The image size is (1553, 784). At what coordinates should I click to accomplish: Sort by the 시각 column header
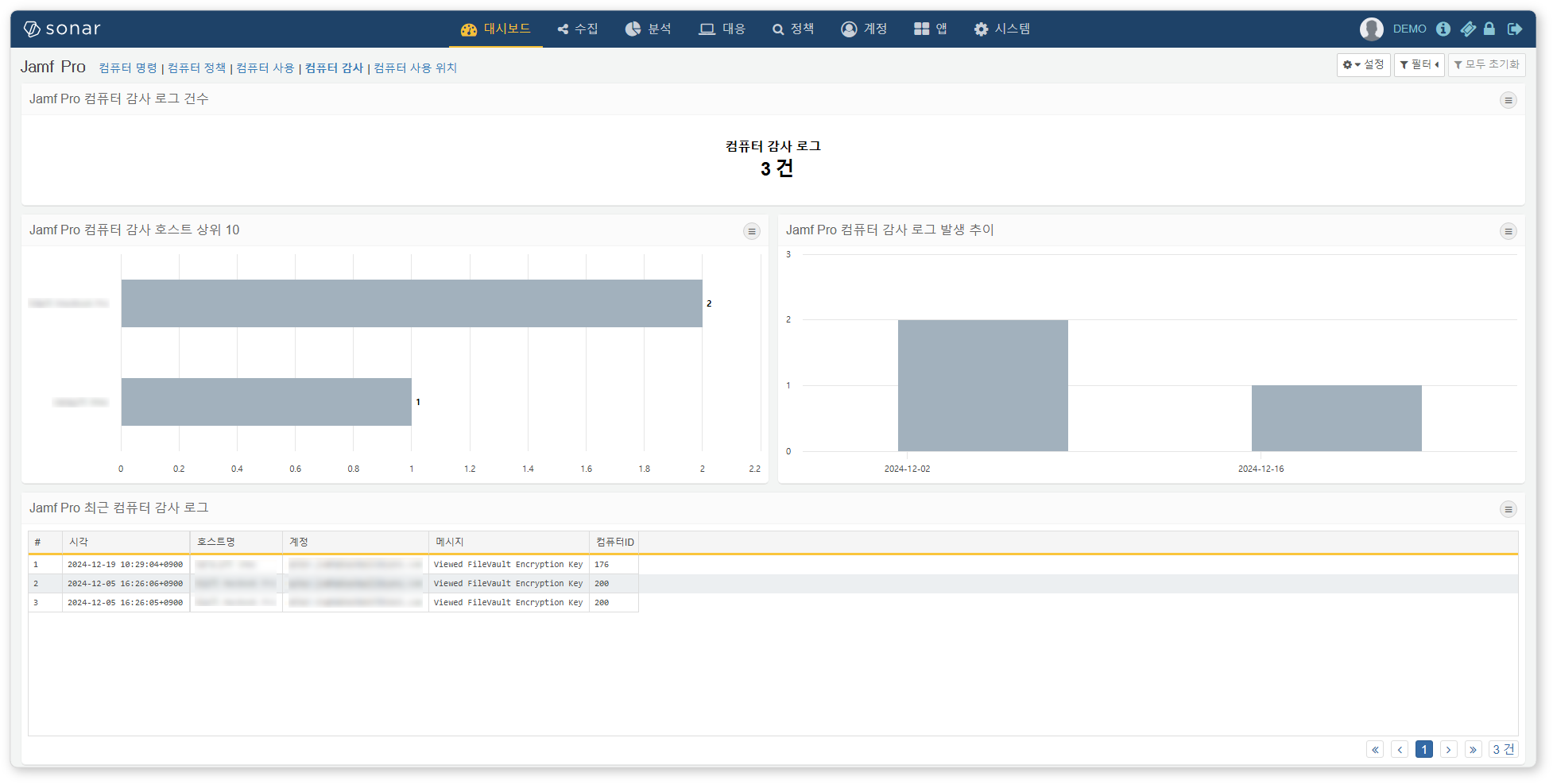coord(126,542)
